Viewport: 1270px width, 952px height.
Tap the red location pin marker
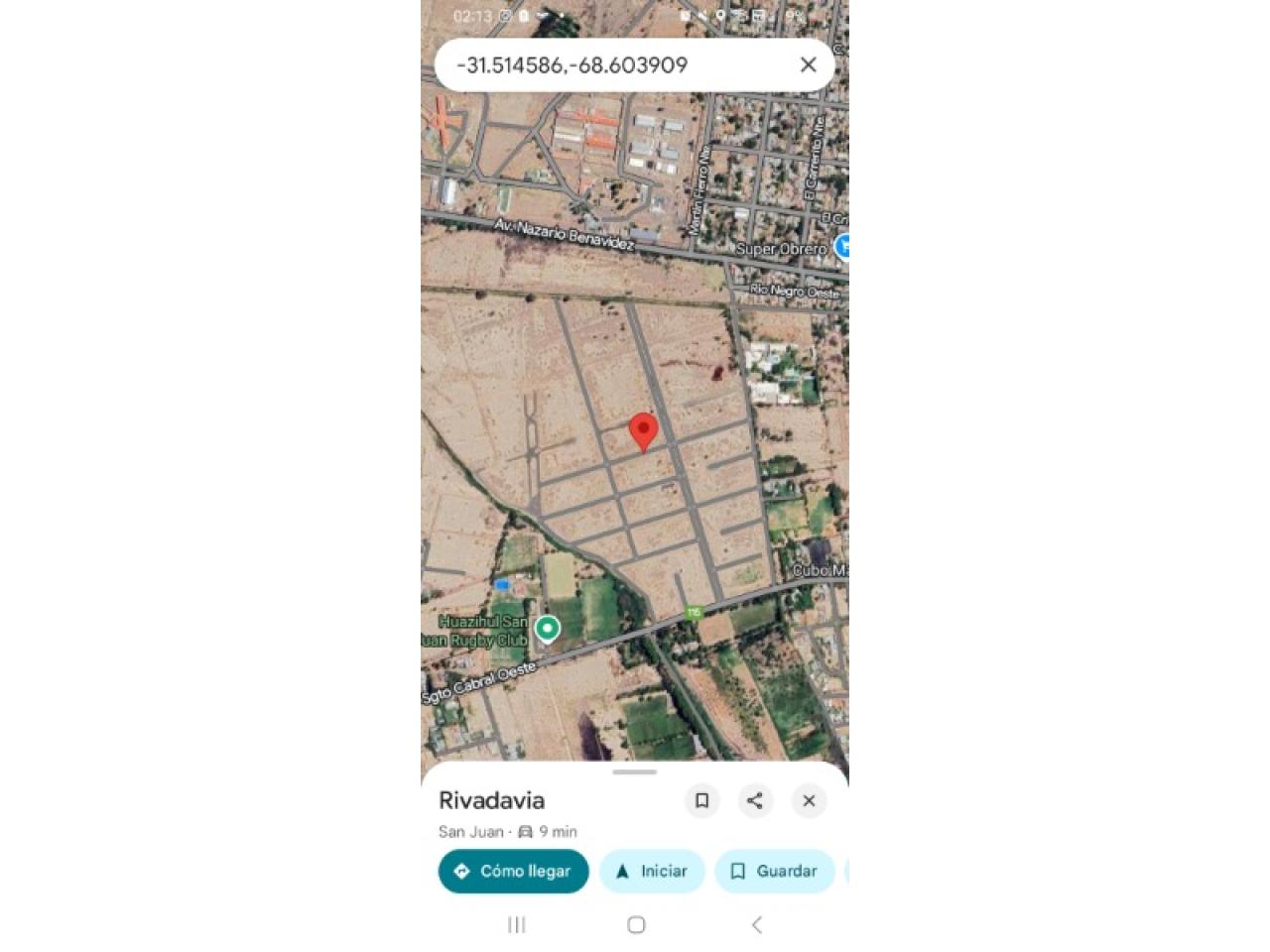tap(644, 432)
